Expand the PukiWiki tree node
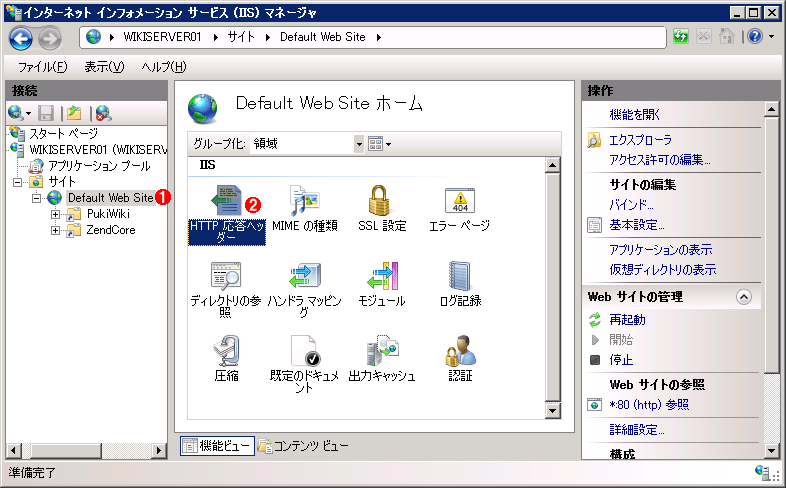Image resolution: width=786 pixels, height=488 pixels. [56, 214]
